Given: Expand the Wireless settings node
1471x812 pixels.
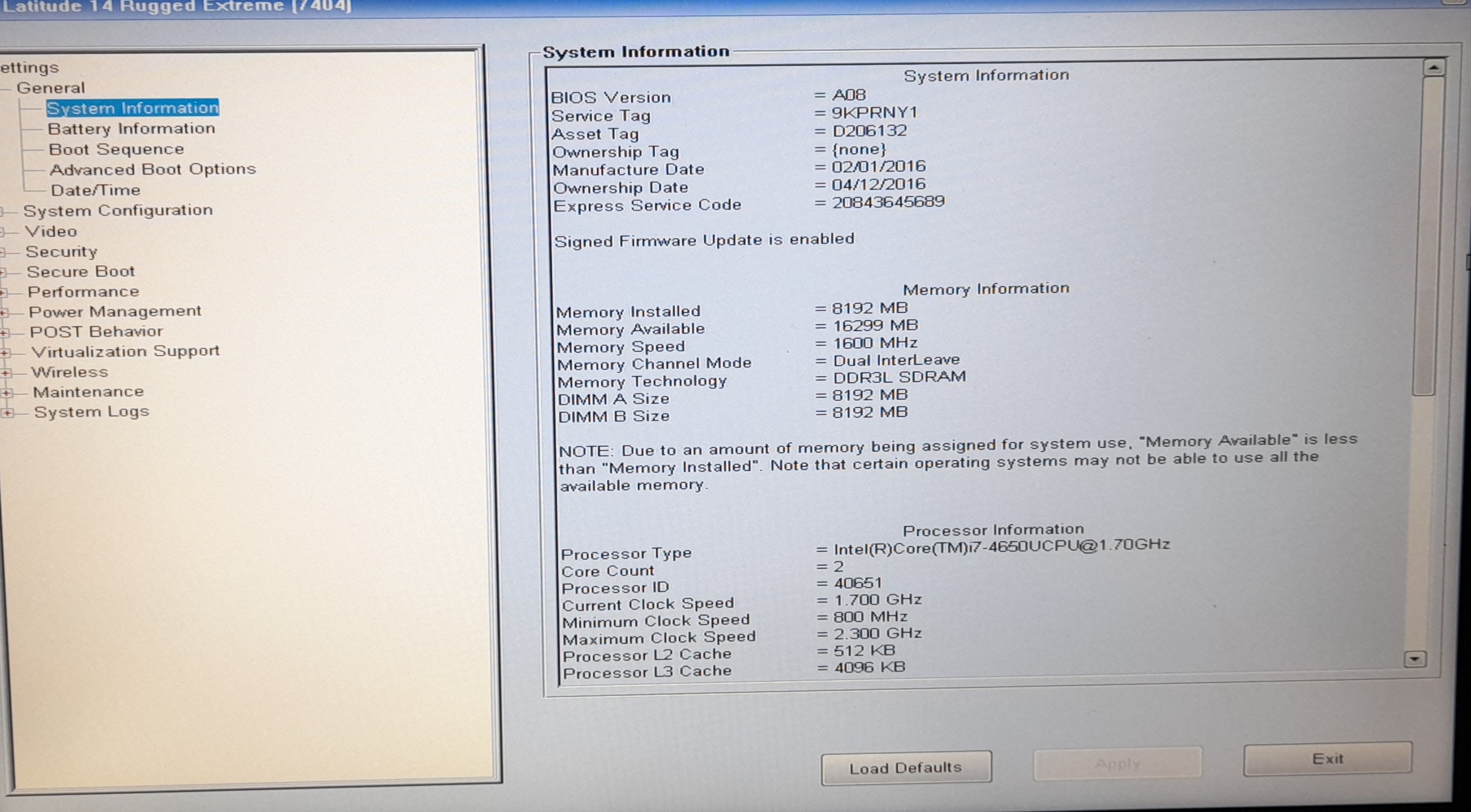Looking at the screenshot, I should [x=6, y=373].
